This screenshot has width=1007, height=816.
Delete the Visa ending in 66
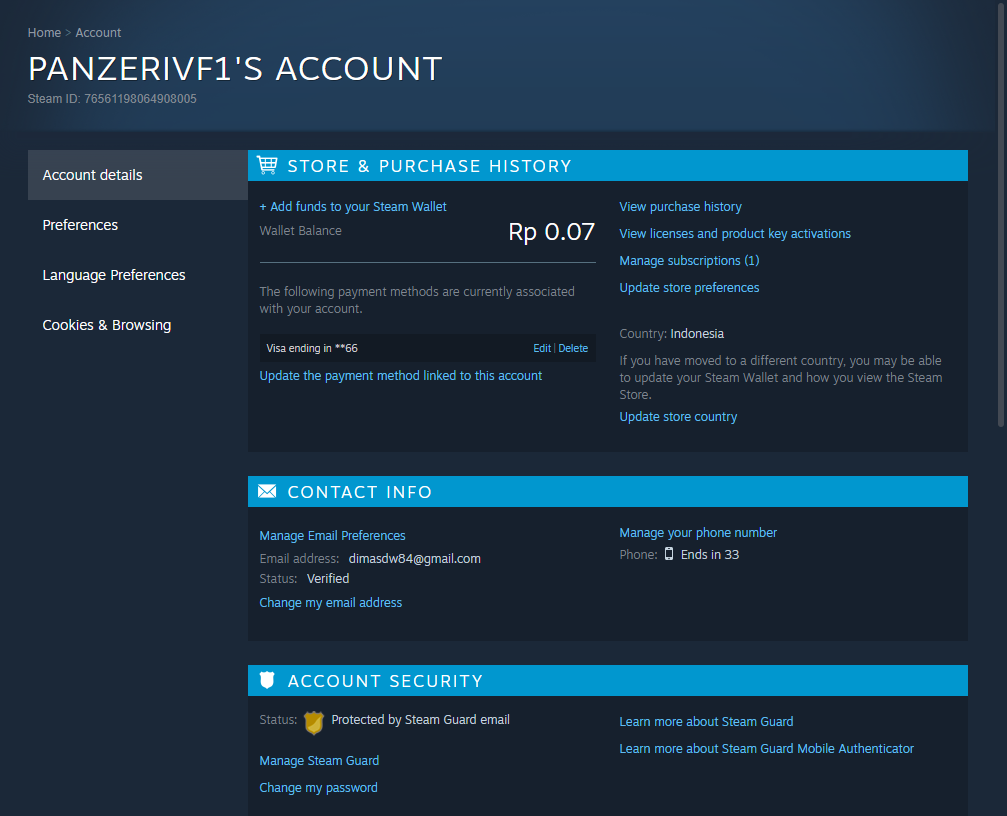(573, 348)
